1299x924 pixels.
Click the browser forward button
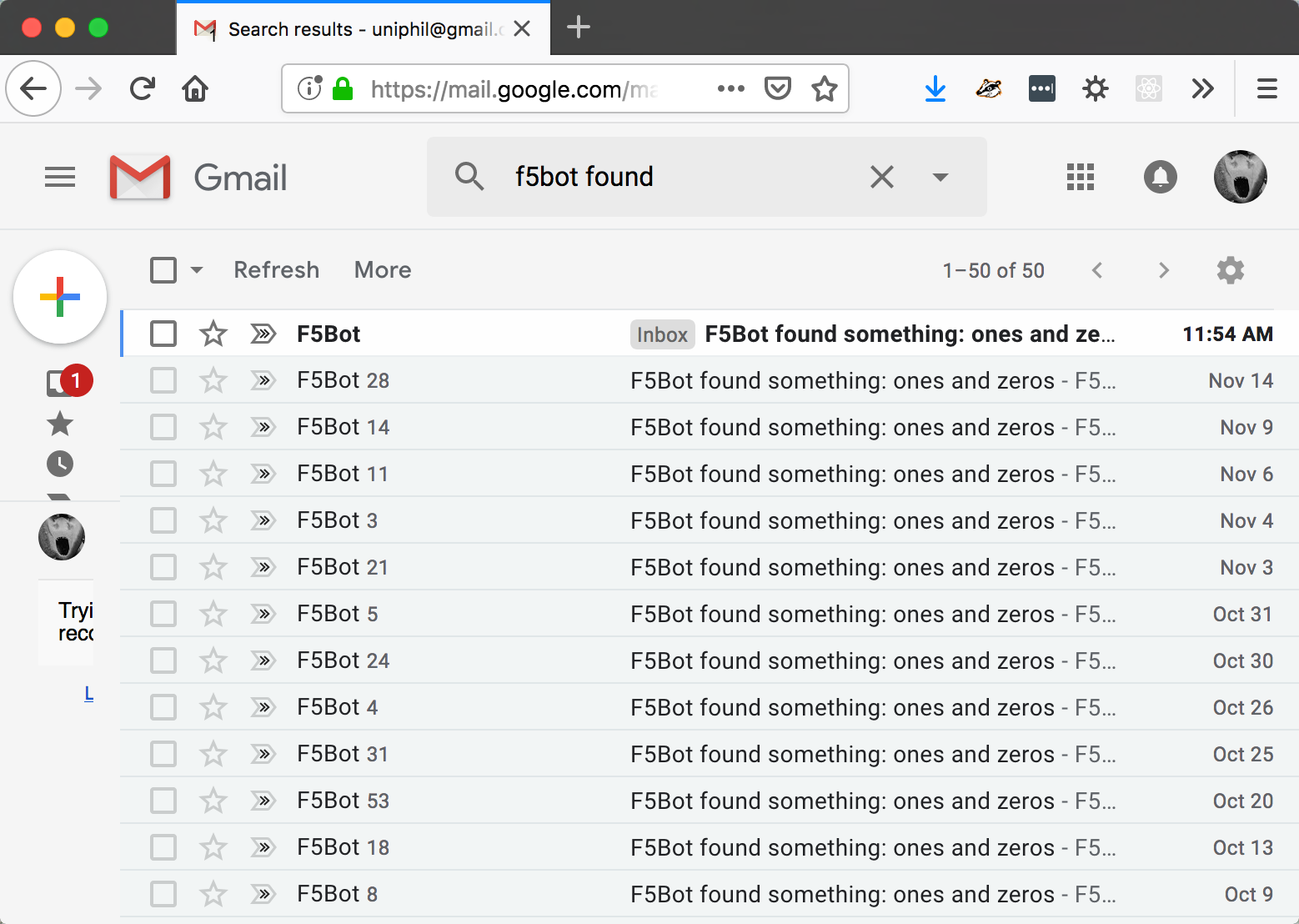tap(88, 88)
